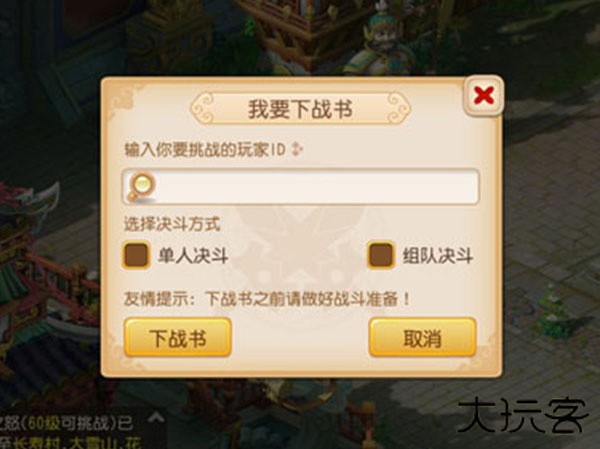Screen dimensions: 600x449
Task: Click the 大玩家 watermark logo
Action: tap(523, 416)
